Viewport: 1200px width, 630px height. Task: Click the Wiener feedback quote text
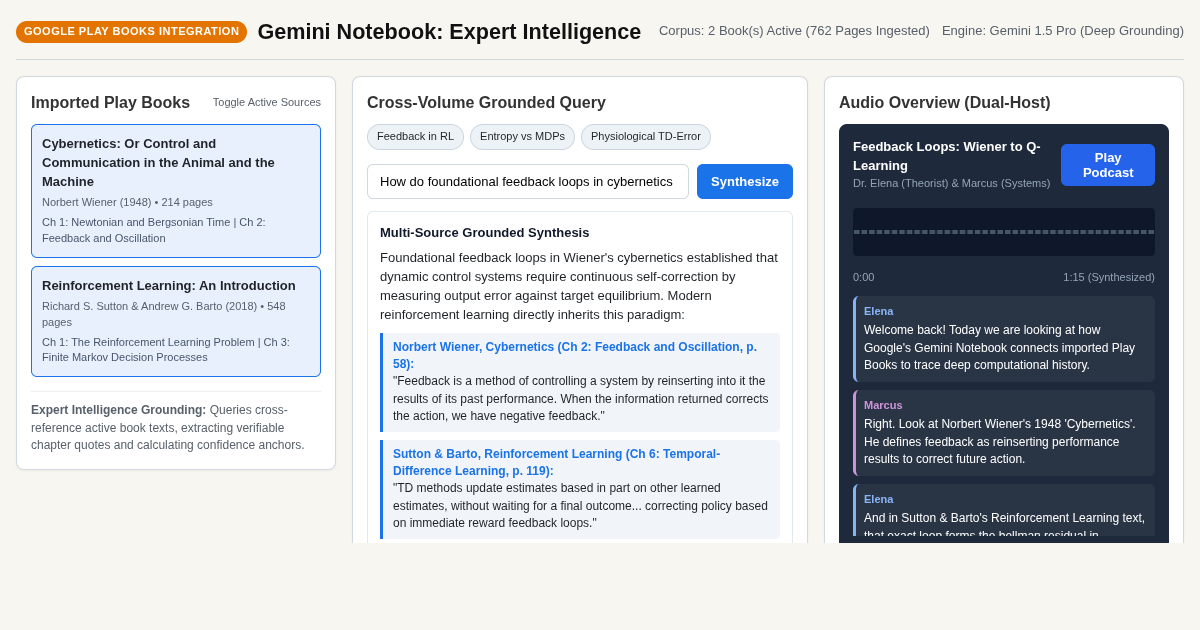click(x=581, y=399)
